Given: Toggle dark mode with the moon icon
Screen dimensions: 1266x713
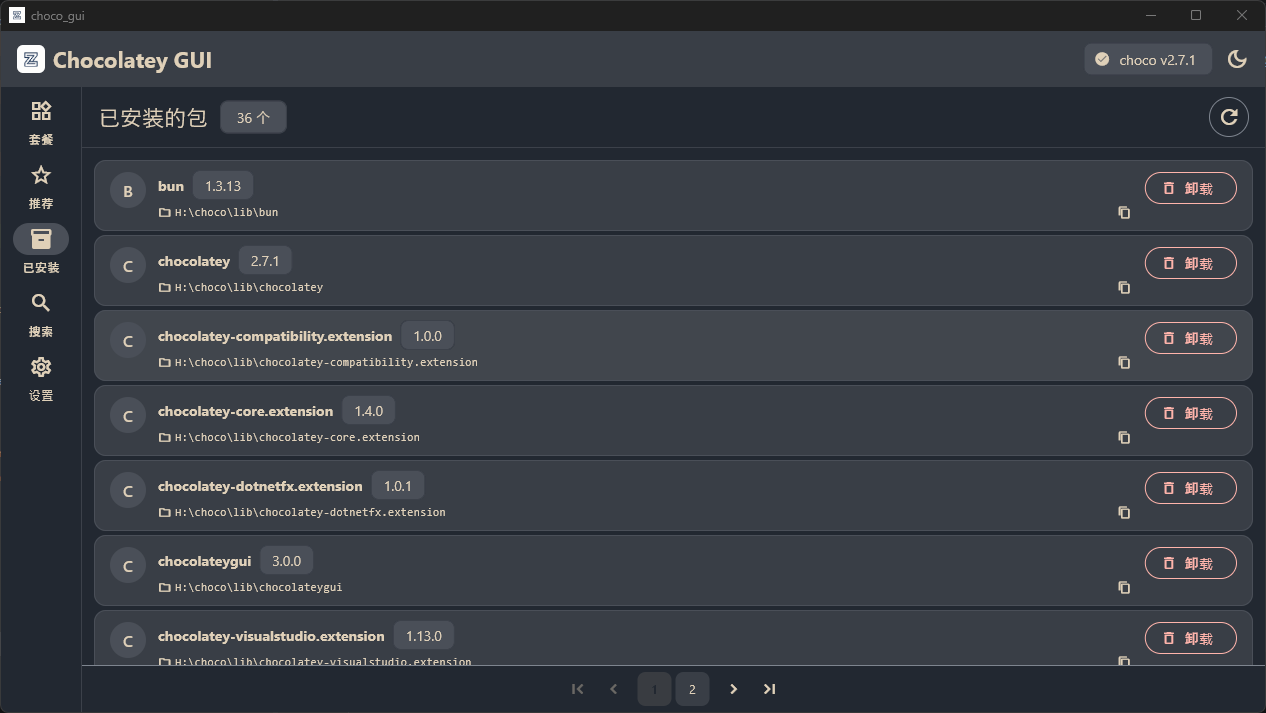Looking at the screenshot, I should coord(1237,59).
